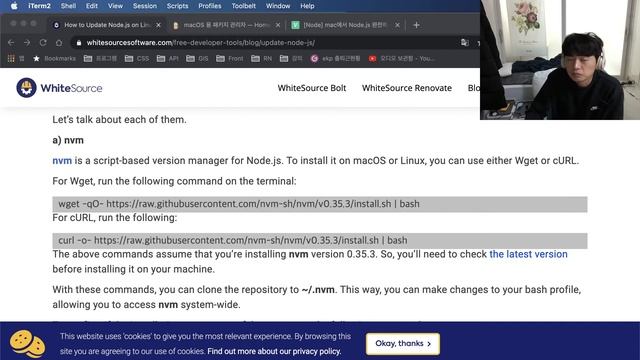640x360 pixels.
Task: Open 'Find out more about our privacy policy' link
Action: [x=274, y=351]
